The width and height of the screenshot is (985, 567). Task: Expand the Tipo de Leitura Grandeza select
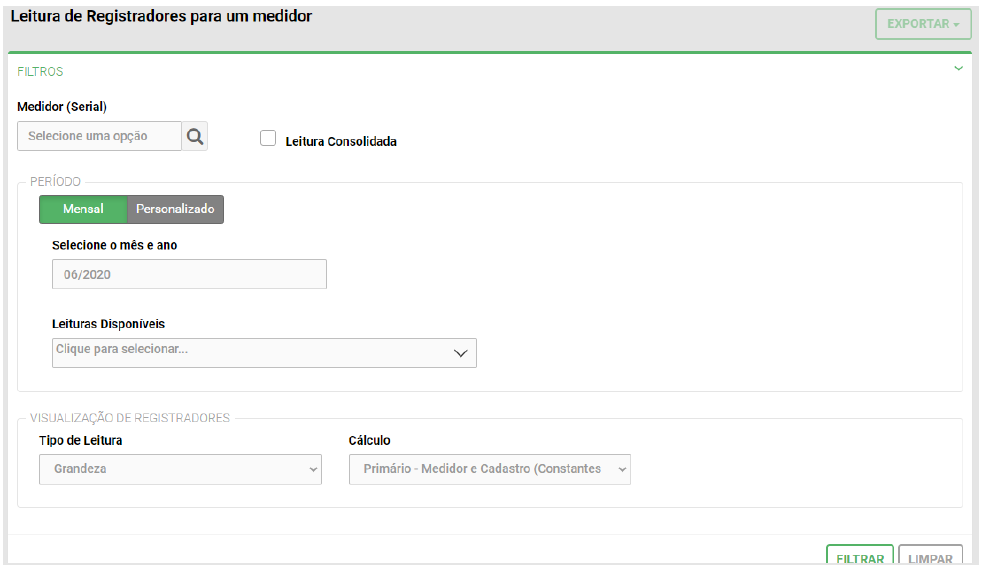(180, 469)
